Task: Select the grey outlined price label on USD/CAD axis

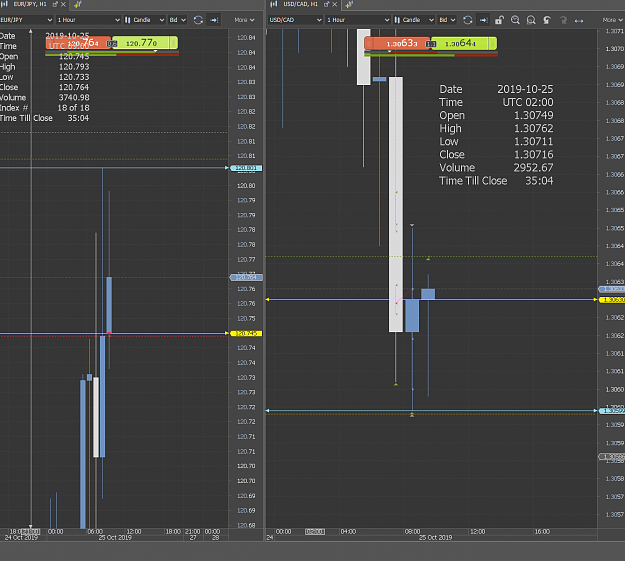Action: [612, 457]
